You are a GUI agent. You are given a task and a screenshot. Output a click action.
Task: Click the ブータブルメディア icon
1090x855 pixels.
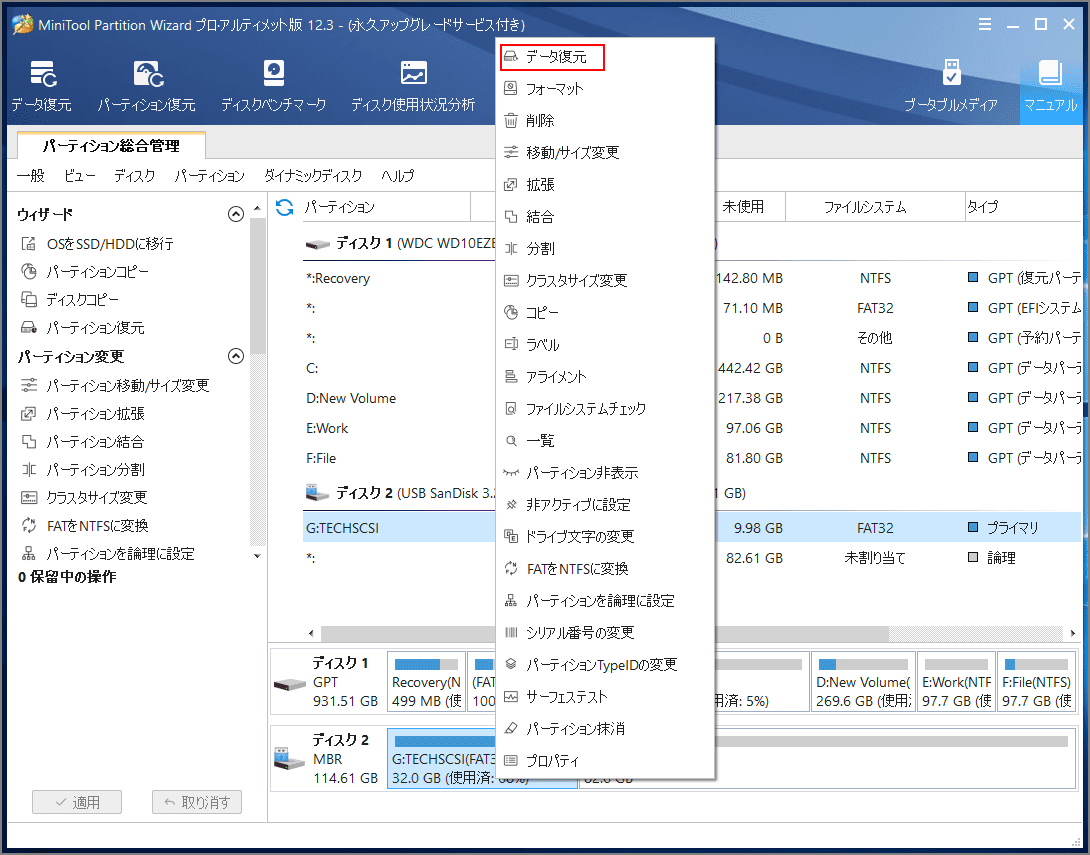950,84
